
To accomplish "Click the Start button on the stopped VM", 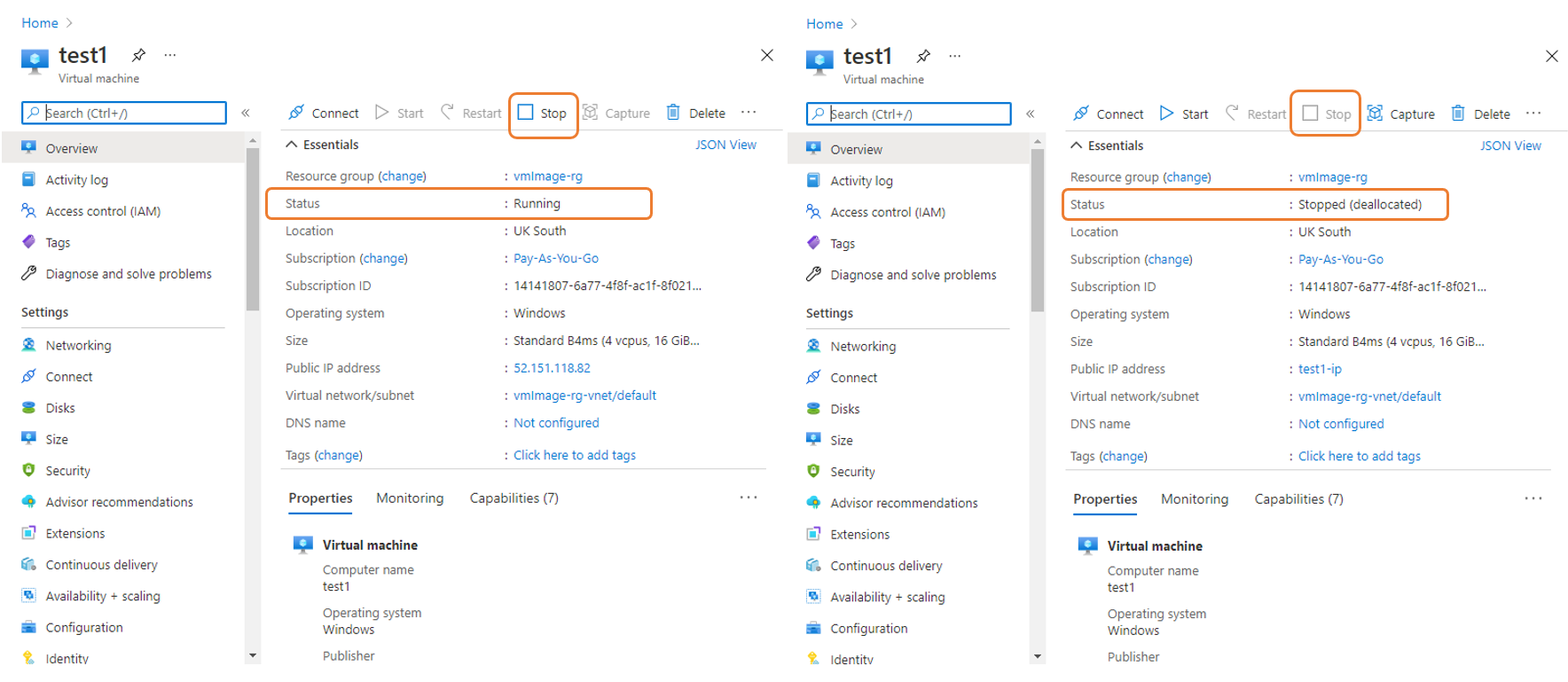I will point(1184,114).
